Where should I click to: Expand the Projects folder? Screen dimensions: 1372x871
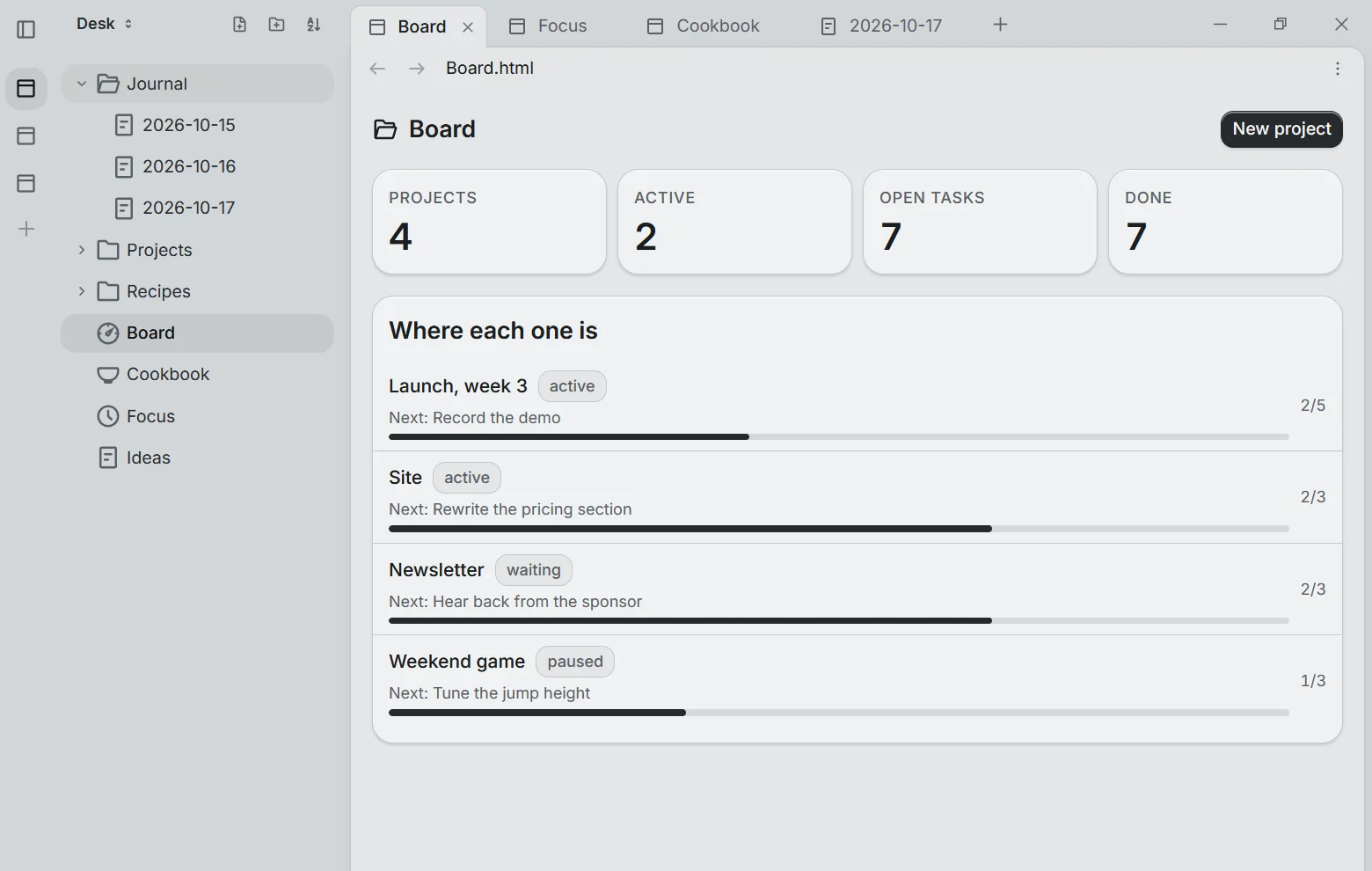(x=82, y=250)
